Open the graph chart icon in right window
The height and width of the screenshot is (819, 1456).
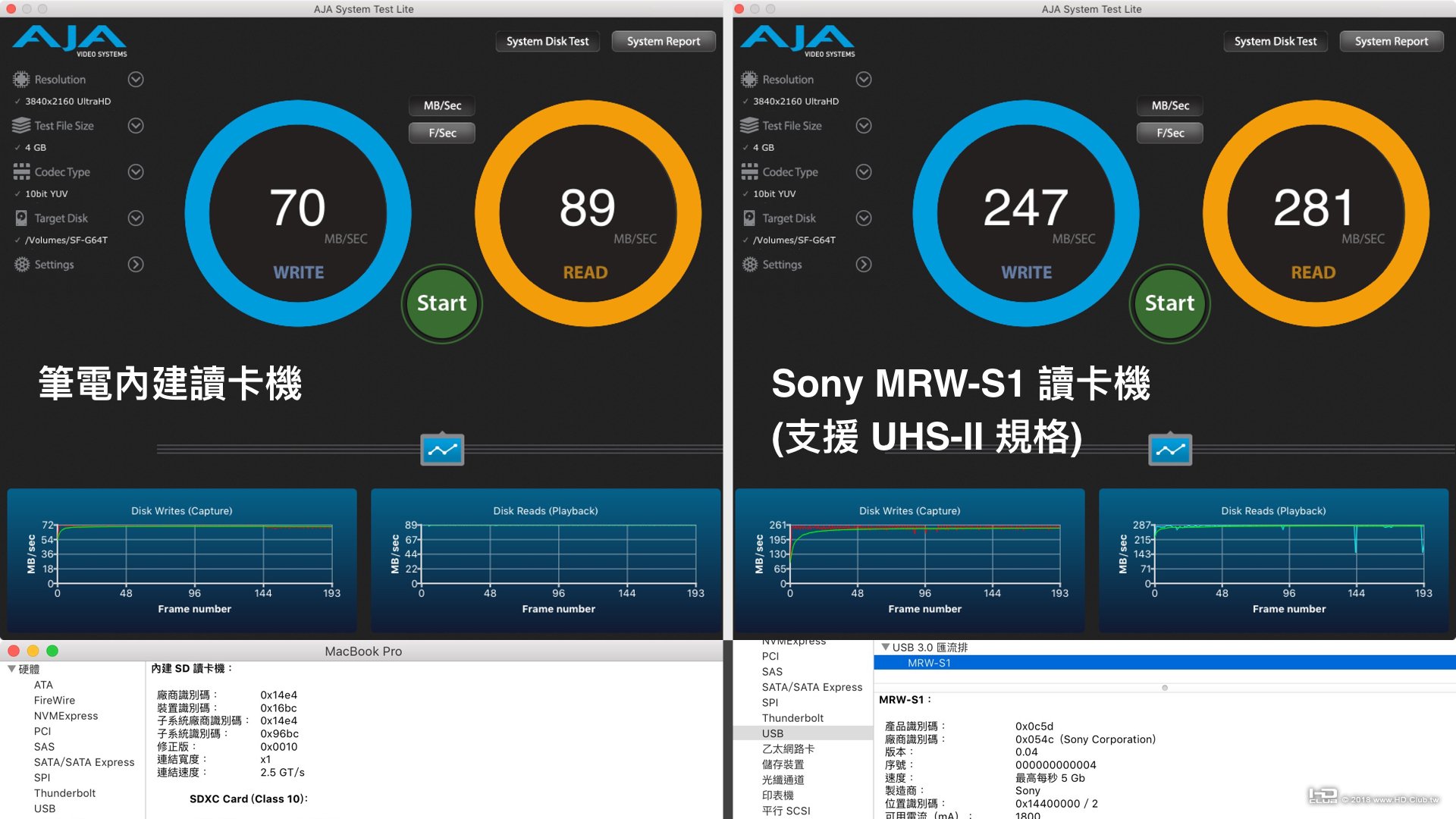[x=1170, y=450]
